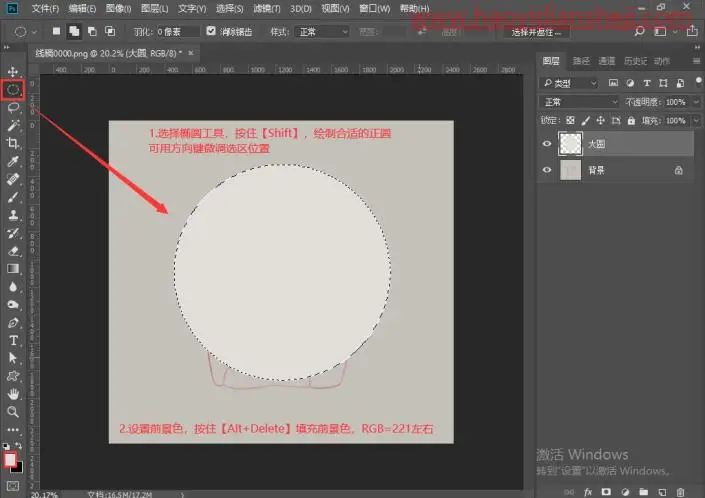Viewport: 705px width, 498px height.
Task: Close the 线稿0000.png document tab
Action: tap(191, 53)
